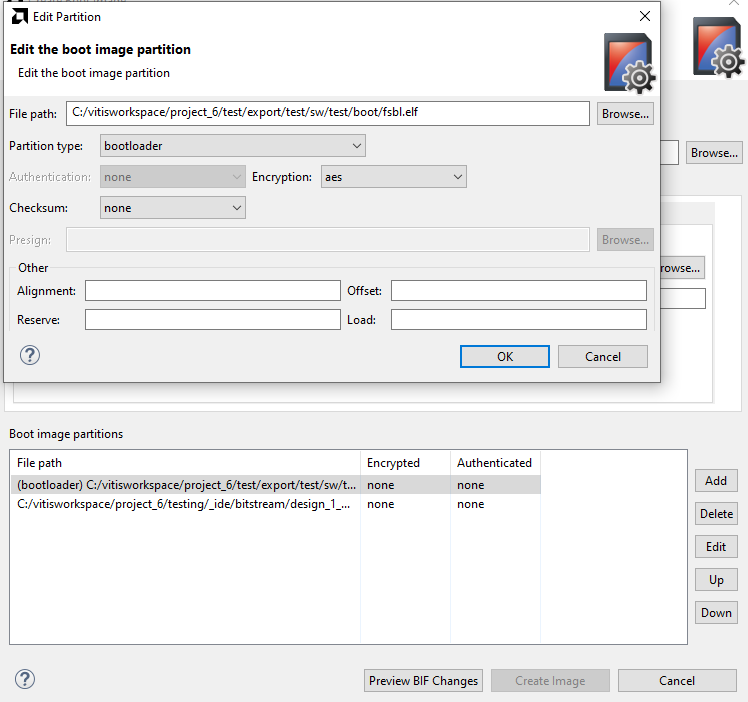
Task: Click Preview BIF Changes button
Action: 423,681
